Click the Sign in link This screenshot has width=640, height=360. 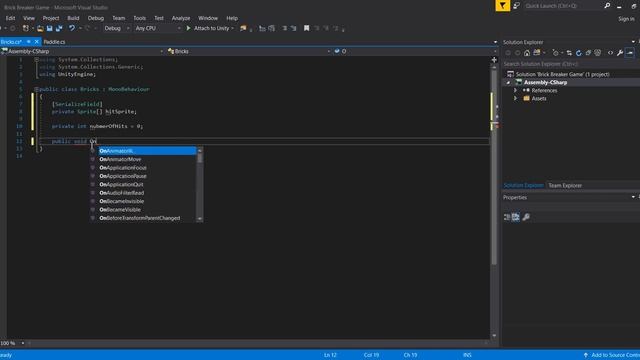coord(626,19)
